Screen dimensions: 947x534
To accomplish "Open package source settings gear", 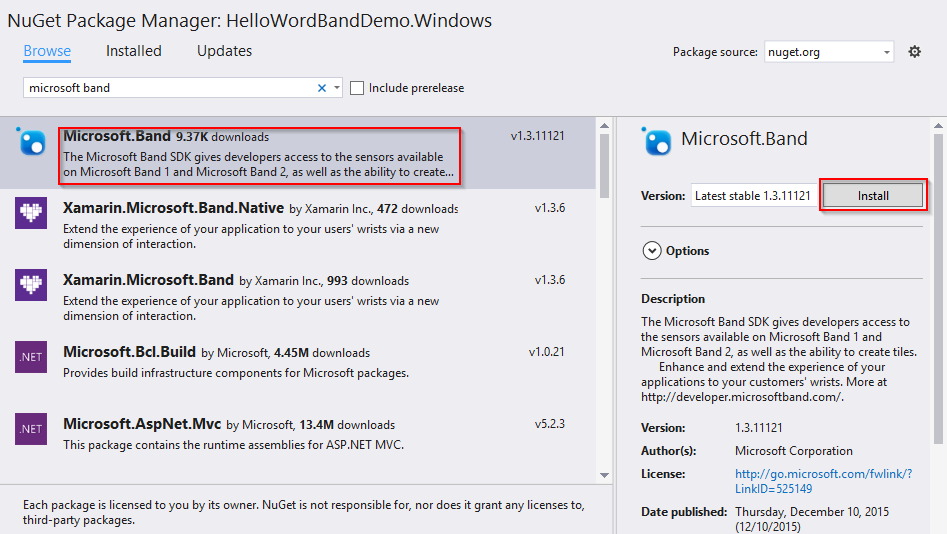I will click(x=914, y=52).
